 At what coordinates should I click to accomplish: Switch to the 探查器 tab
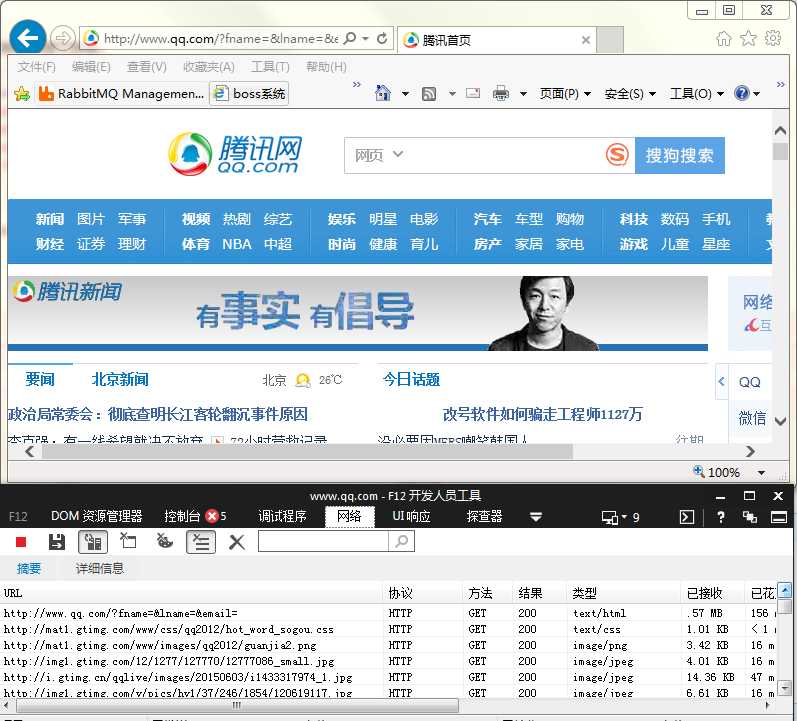click(x=484, y=517)
